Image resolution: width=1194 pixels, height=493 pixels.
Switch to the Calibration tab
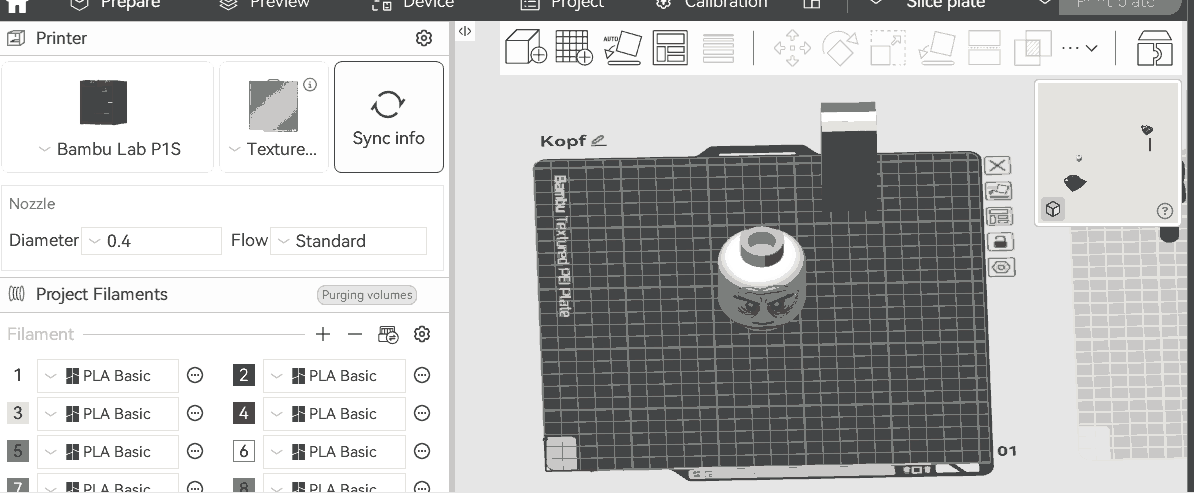click(711, 5)
